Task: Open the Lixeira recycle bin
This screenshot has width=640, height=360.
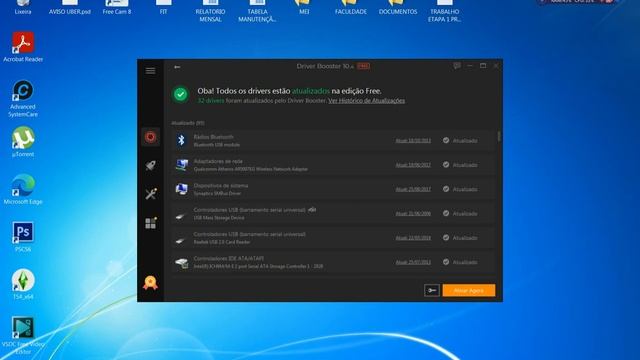Action: [x=23, y=8]
